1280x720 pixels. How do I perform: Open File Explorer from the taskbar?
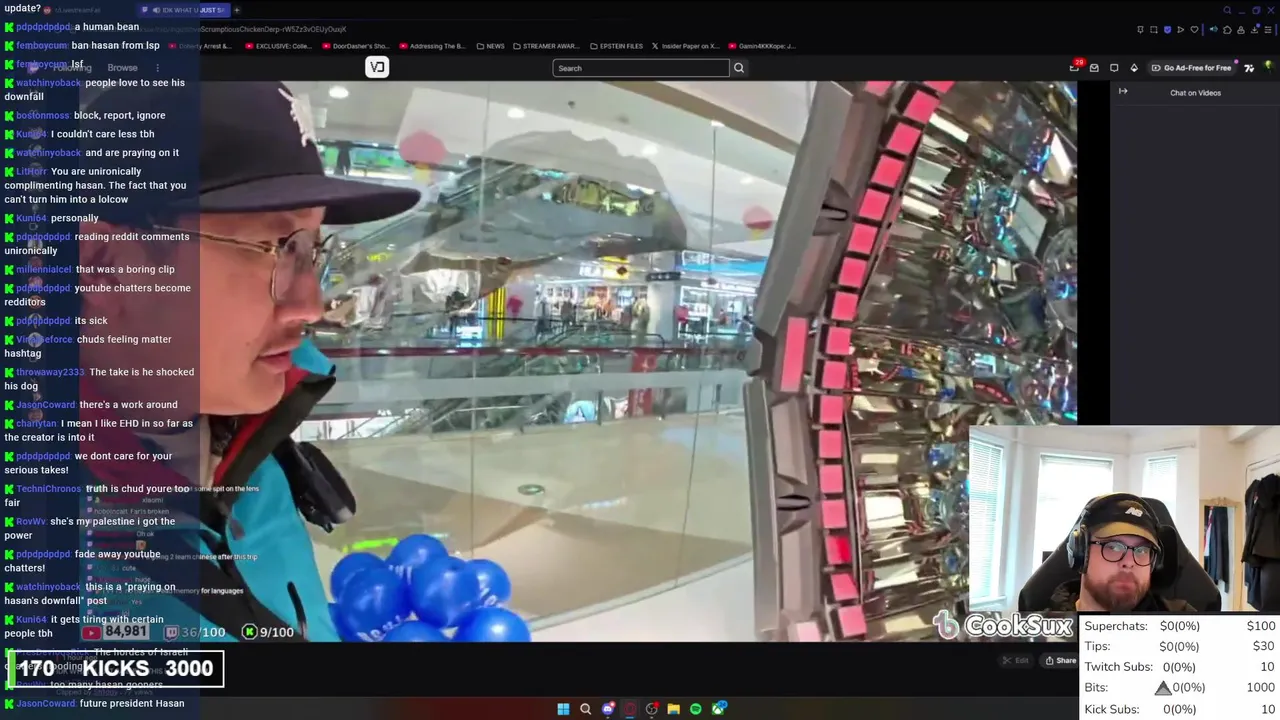pos(674,709)
